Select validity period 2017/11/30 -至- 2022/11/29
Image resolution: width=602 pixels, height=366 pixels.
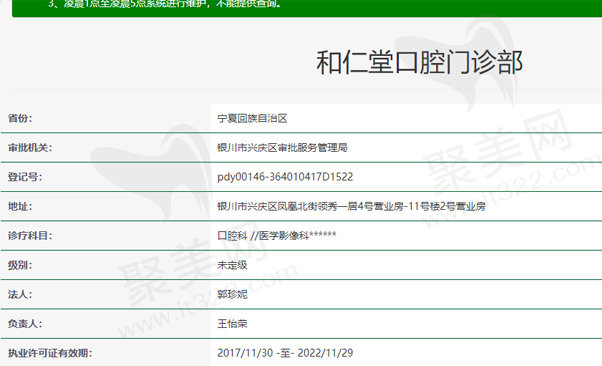pyautogui.click(x=285, y=353)
